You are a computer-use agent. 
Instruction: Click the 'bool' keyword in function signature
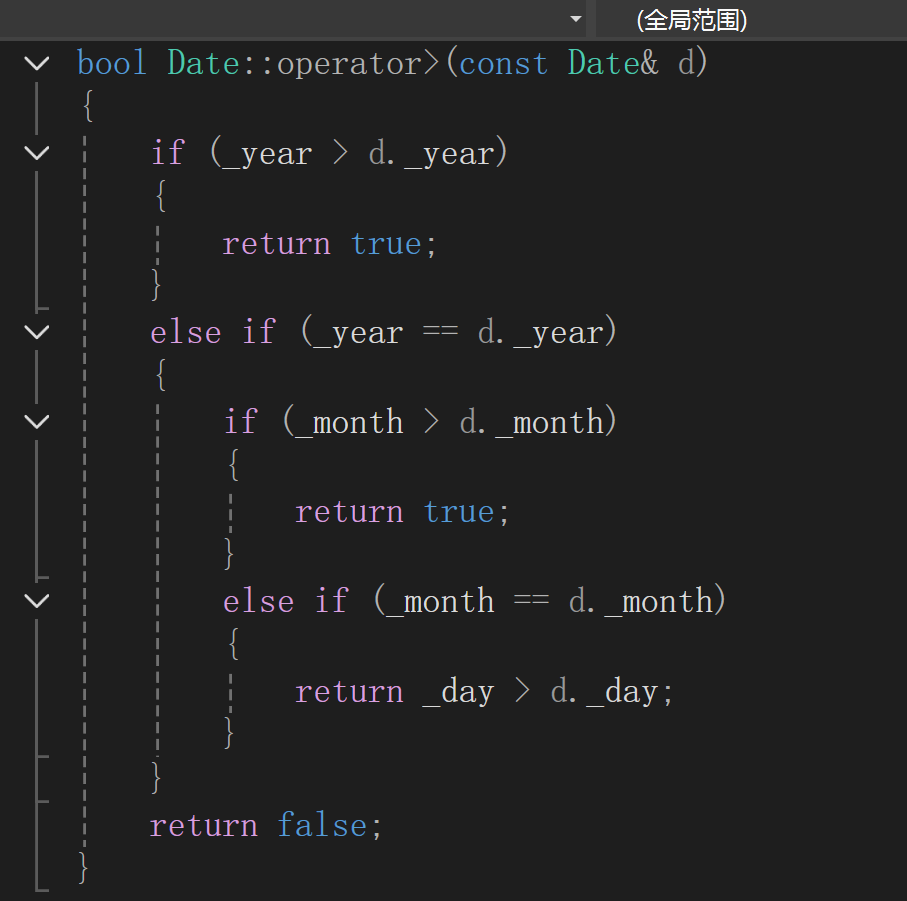point(112,62)
